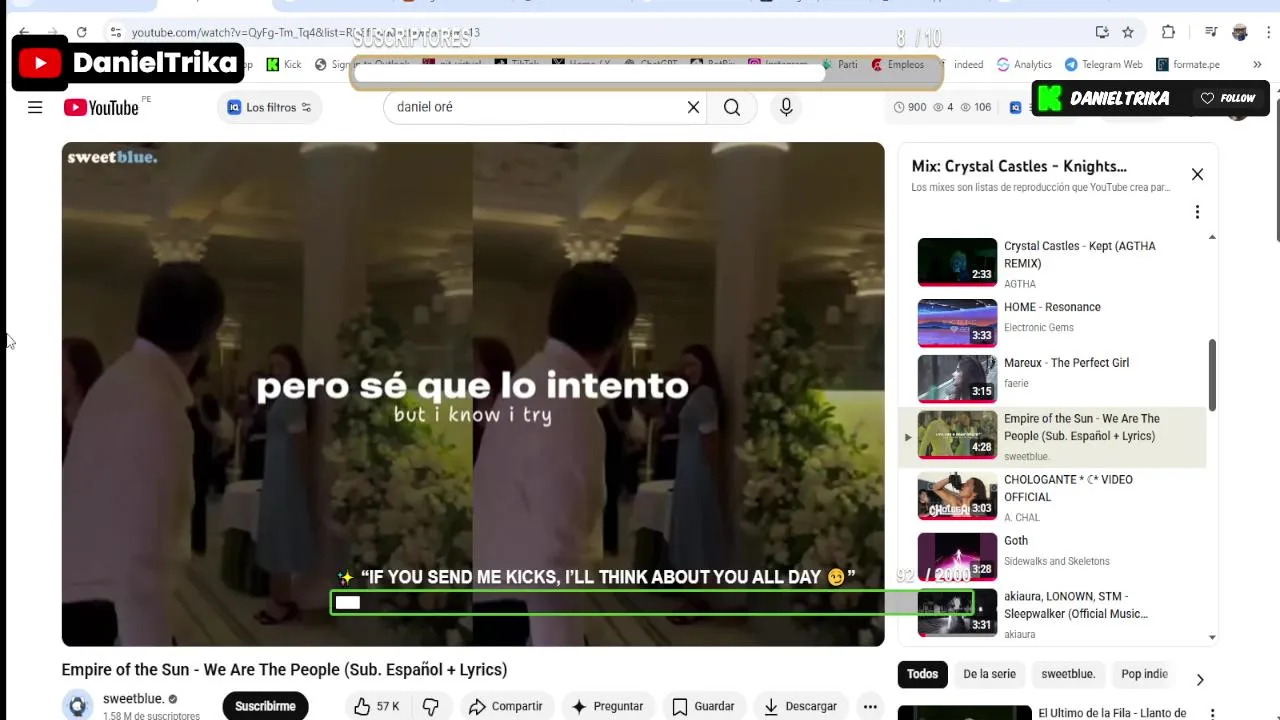
Task: Open the Telegram Web bookmark
Action: (x=1103, y=64)
